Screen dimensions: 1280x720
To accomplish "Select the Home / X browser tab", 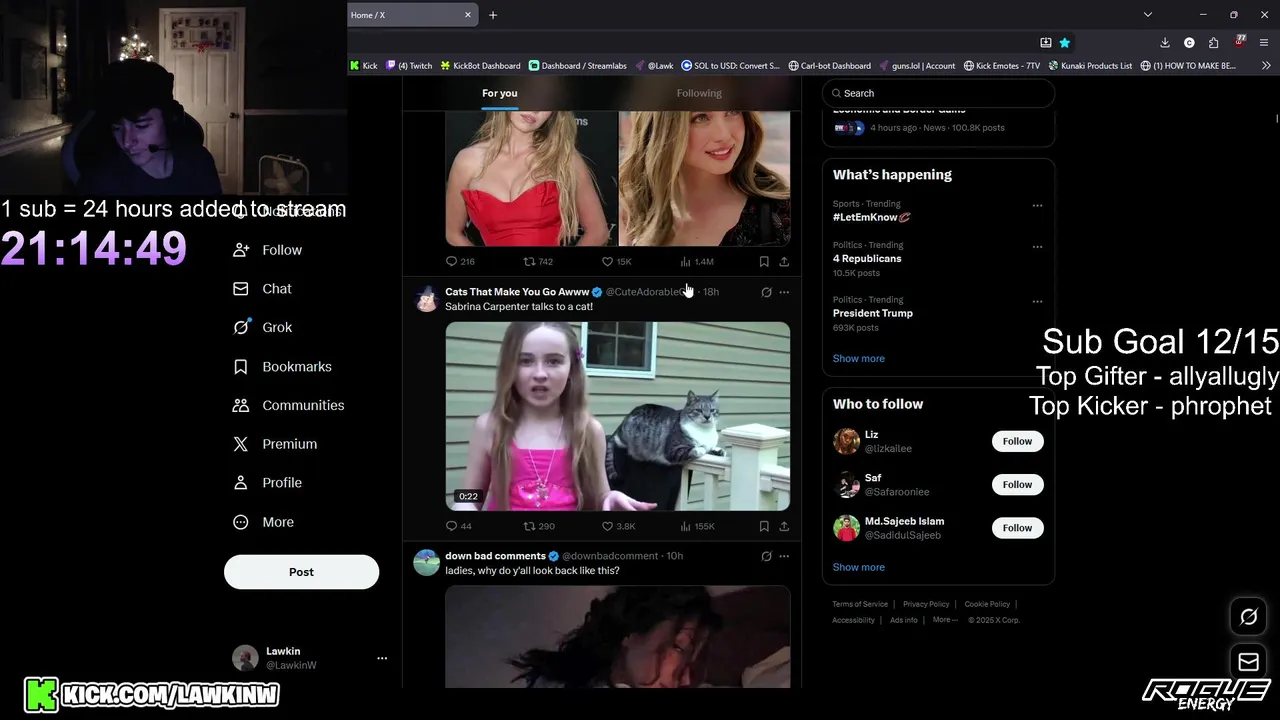I will (x=405, y=15).
